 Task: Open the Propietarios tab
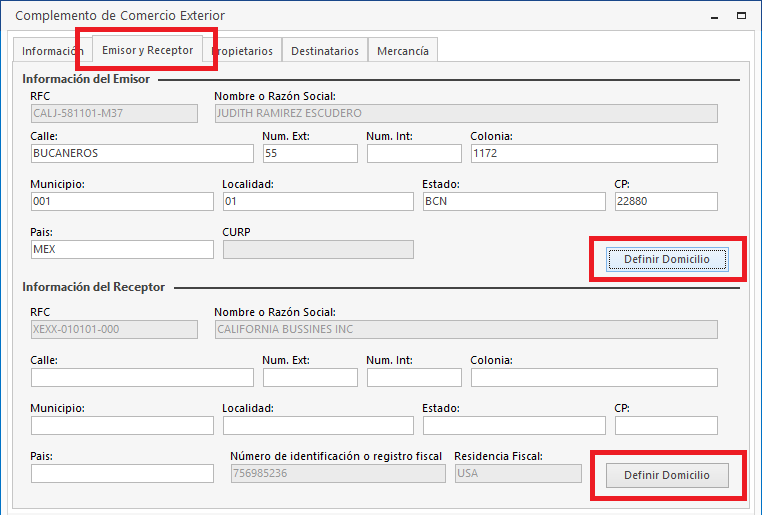244,51
